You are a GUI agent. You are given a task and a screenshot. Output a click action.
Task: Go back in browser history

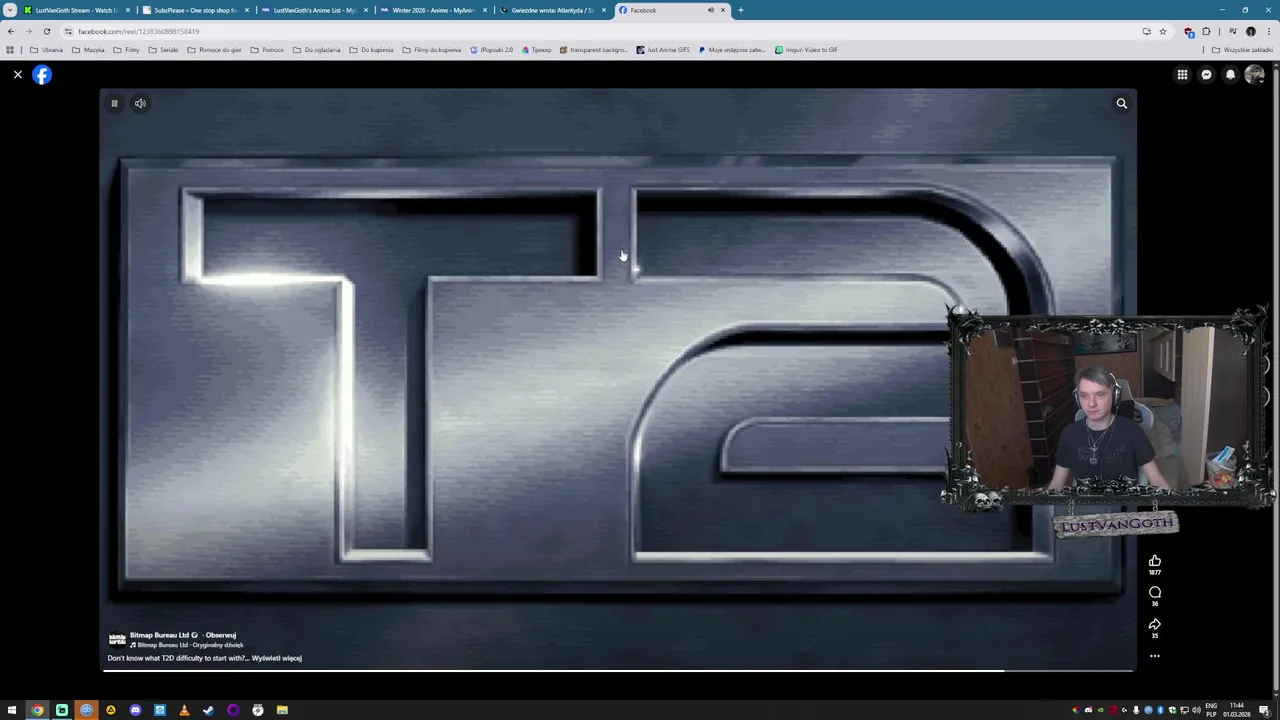pyautogui.click(x=11, y=31)
